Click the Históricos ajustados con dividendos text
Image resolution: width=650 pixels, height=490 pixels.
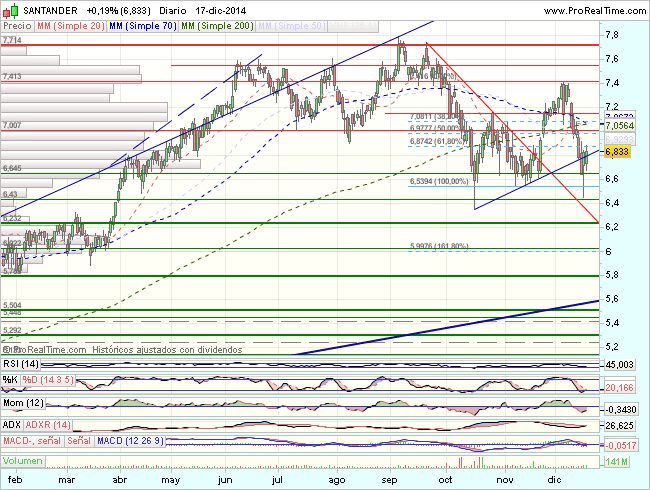[167, 350]
